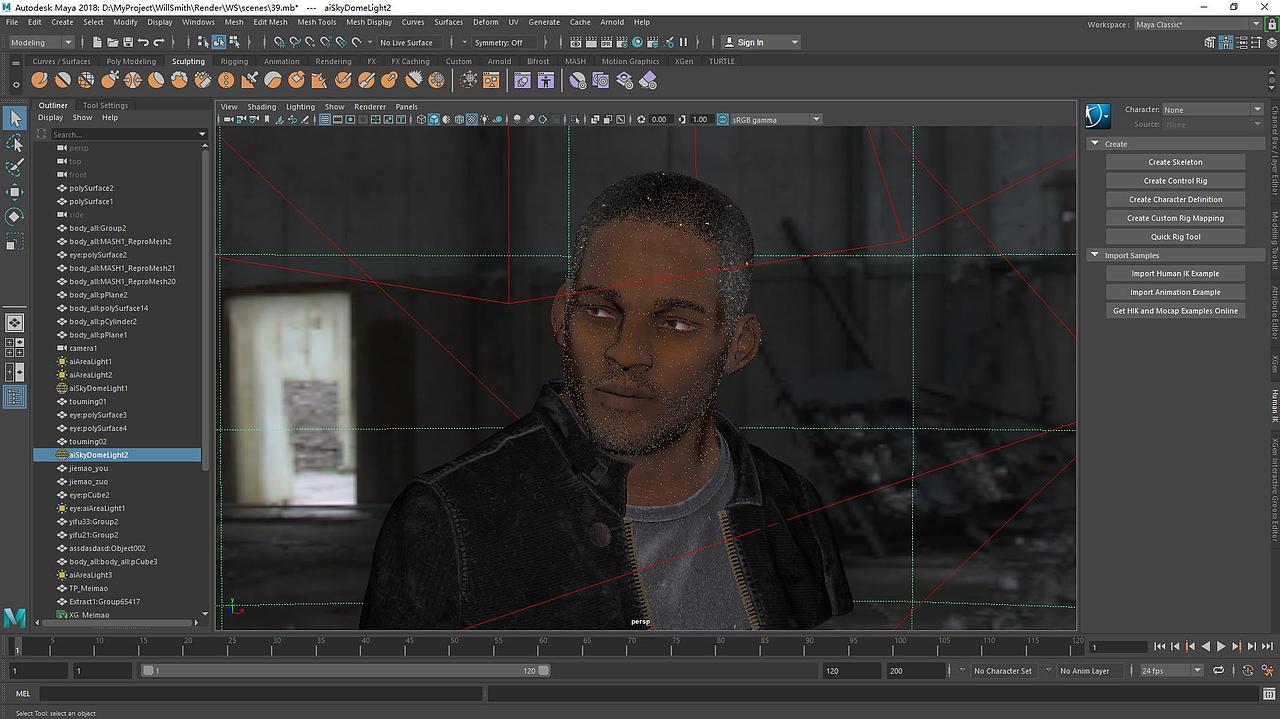Click the last purple icon on Sculpting shelf

pyautogui.click(x=648, y=80)
